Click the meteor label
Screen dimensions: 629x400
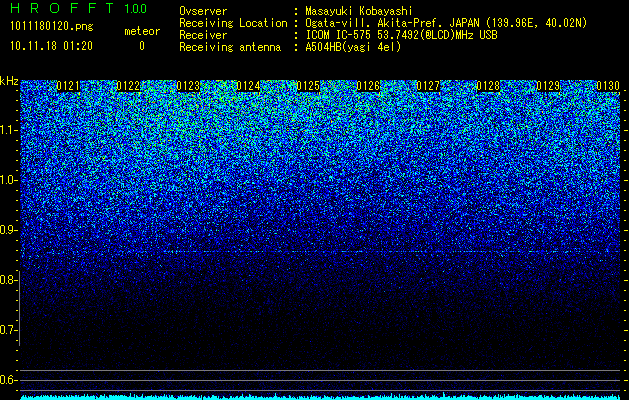click(142, 31)
